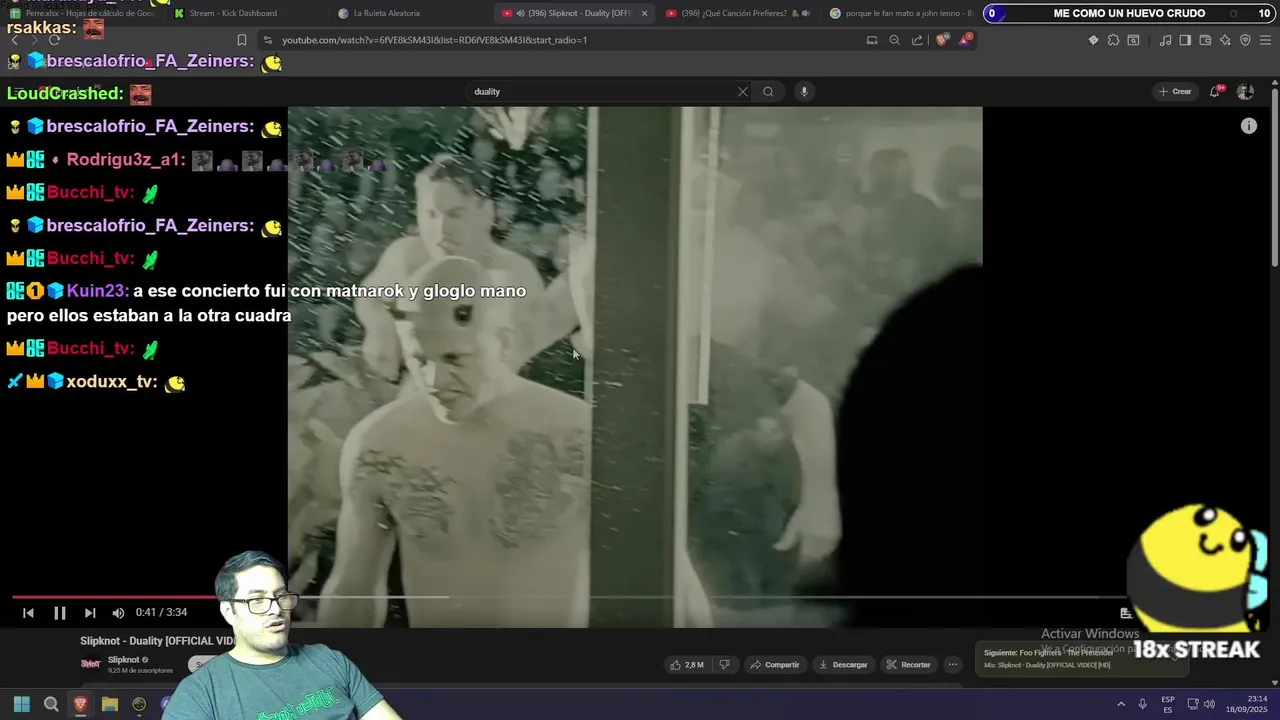This screenshot has width=1280, height=720.
Task: Skip to the next video in player
Action: 90,613
